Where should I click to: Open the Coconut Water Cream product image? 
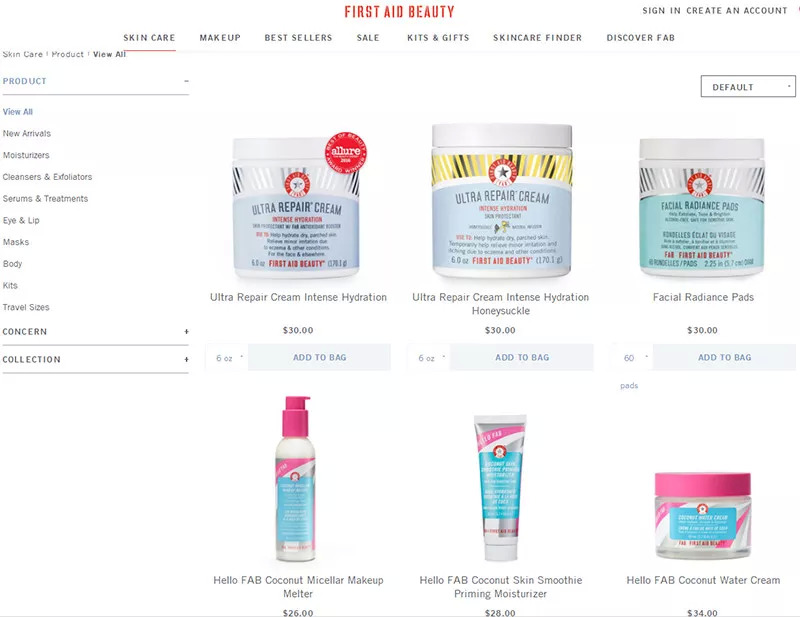coord(703,515)
